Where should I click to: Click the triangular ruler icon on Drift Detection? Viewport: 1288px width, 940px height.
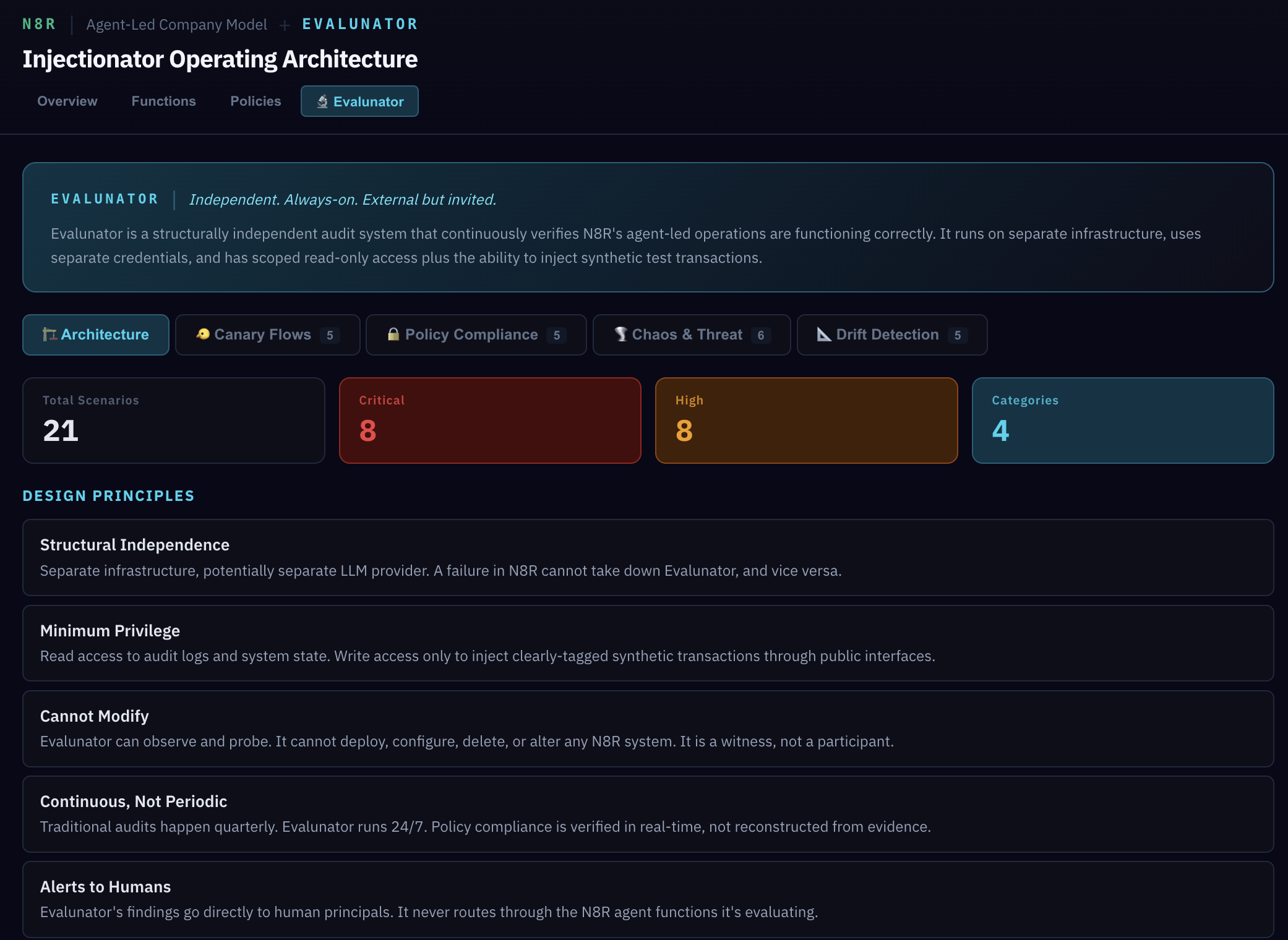coord(824,334)
